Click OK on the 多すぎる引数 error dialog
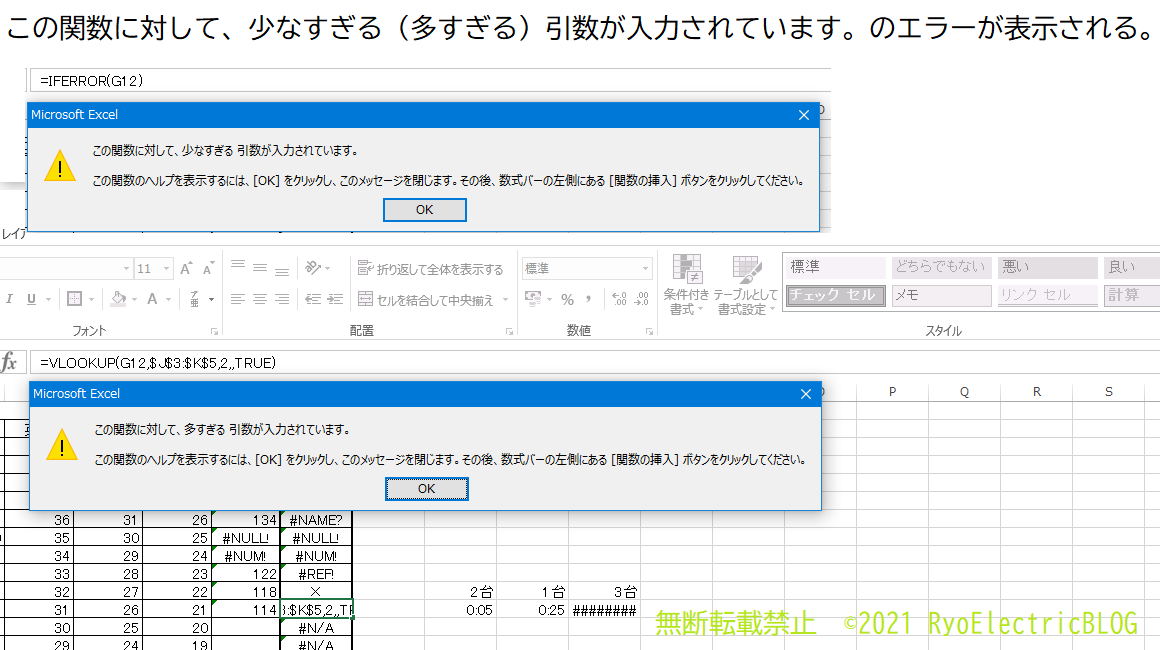The image size is (1160, 650). tap(426, 488)
